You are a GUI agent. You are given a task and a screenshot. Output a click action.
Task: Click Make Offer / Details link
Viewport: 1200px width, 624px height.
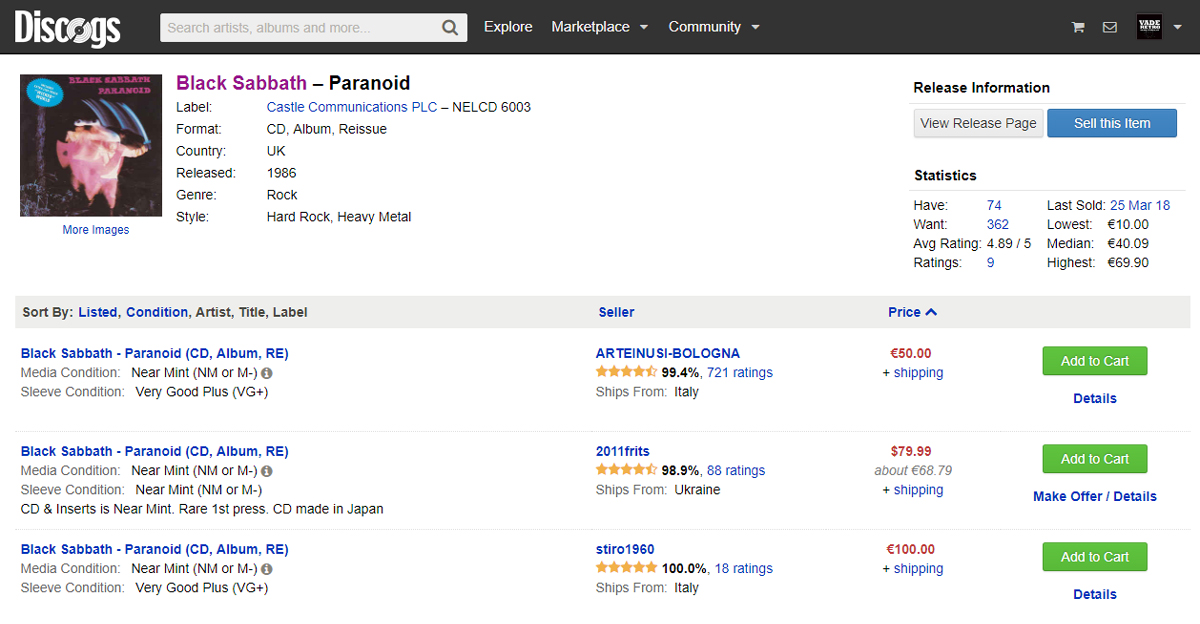point(1095,496)
